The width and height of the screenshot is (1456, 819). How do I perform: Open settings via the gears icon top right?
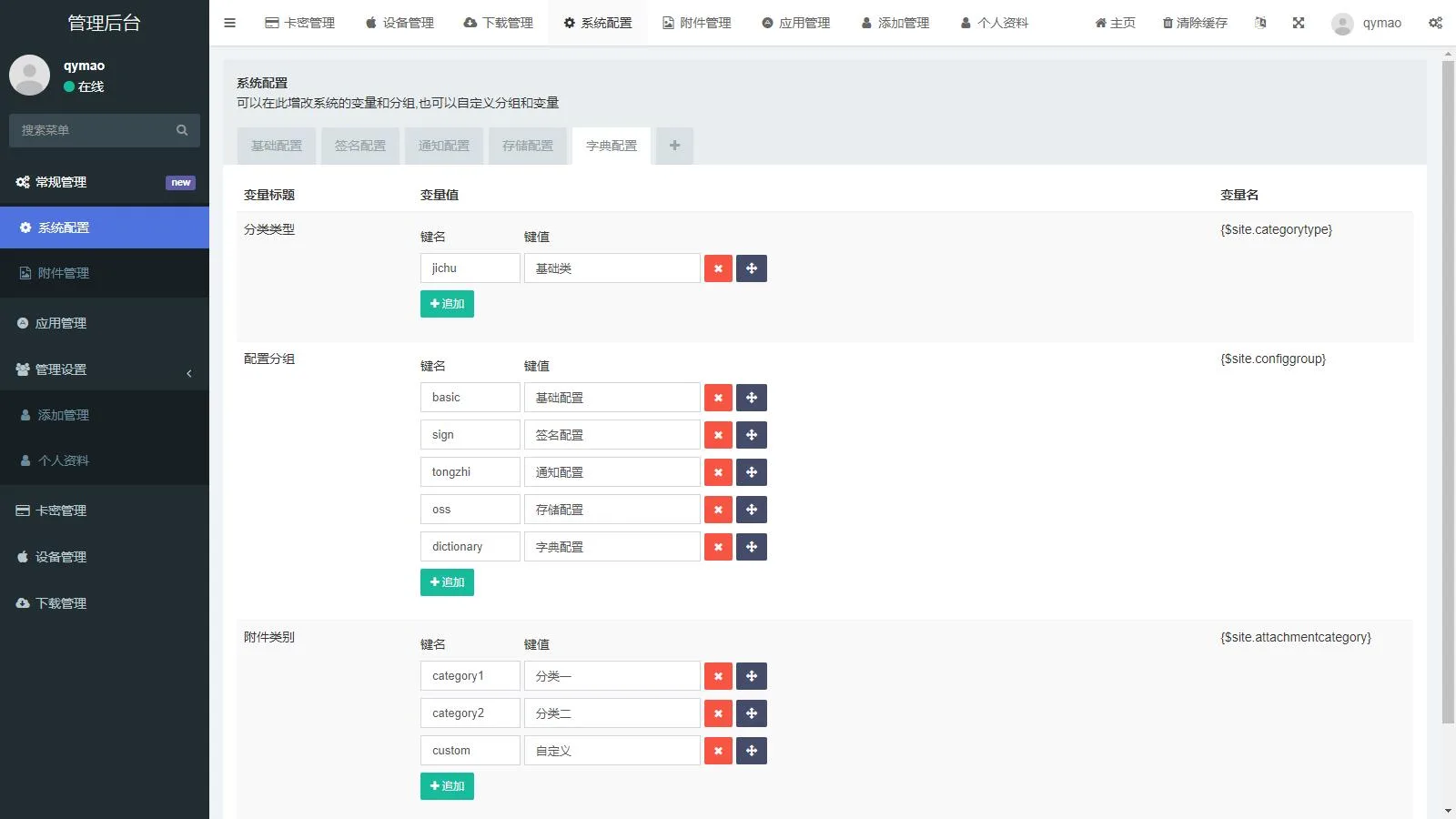(x=1435, y=23)
